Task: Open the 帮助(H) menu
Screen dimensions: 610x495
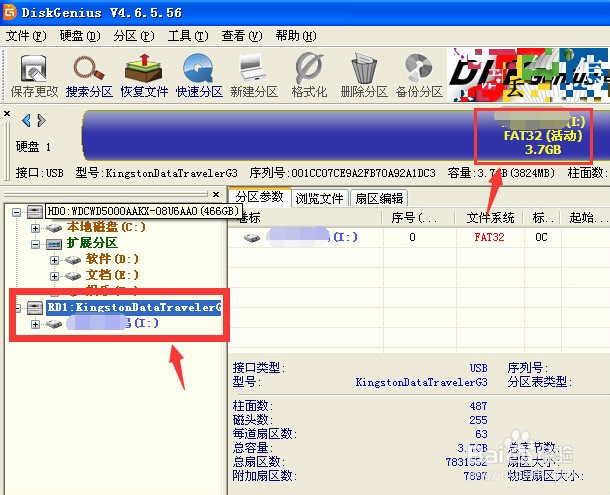Action: click(x=296, y=36)
